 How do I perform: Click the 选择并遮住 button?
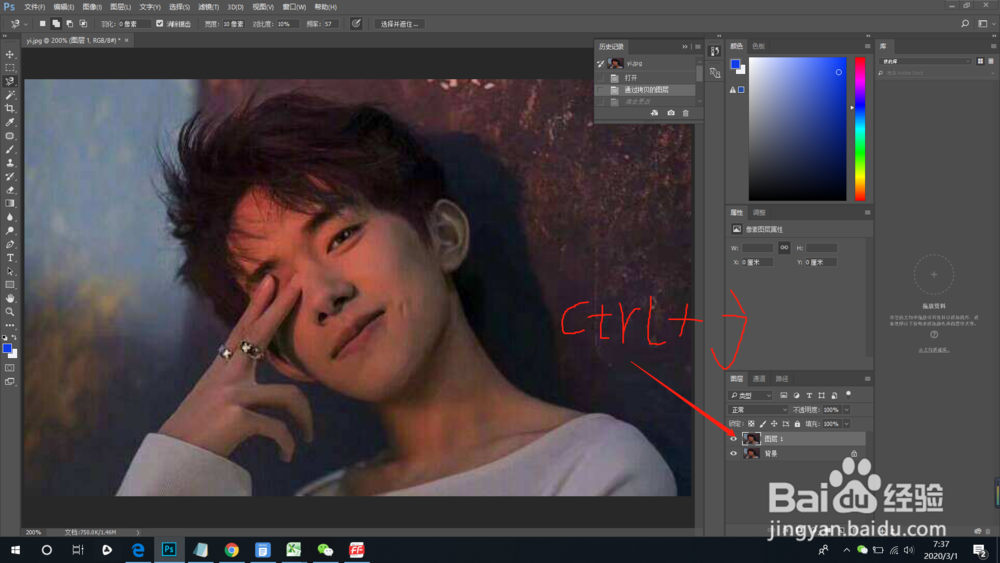coord(400,24)
